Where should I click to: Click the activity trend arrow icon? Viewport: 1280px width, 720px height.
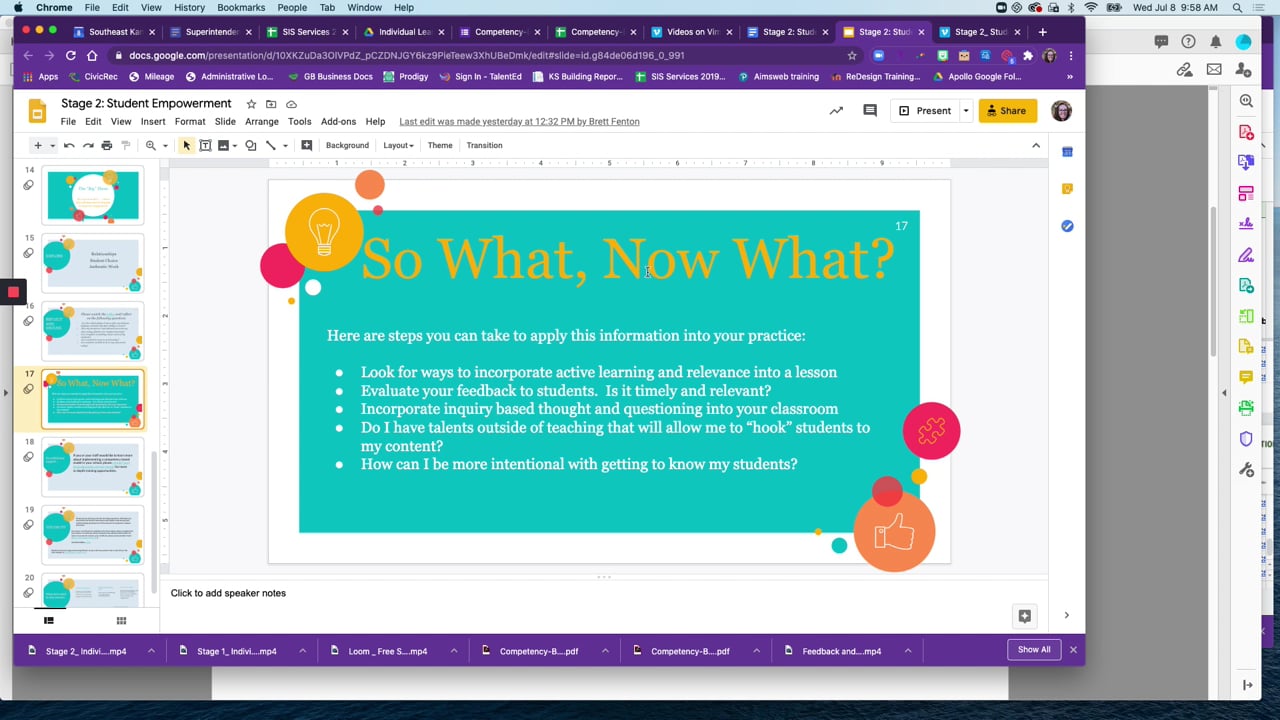(x=836, y=111)
